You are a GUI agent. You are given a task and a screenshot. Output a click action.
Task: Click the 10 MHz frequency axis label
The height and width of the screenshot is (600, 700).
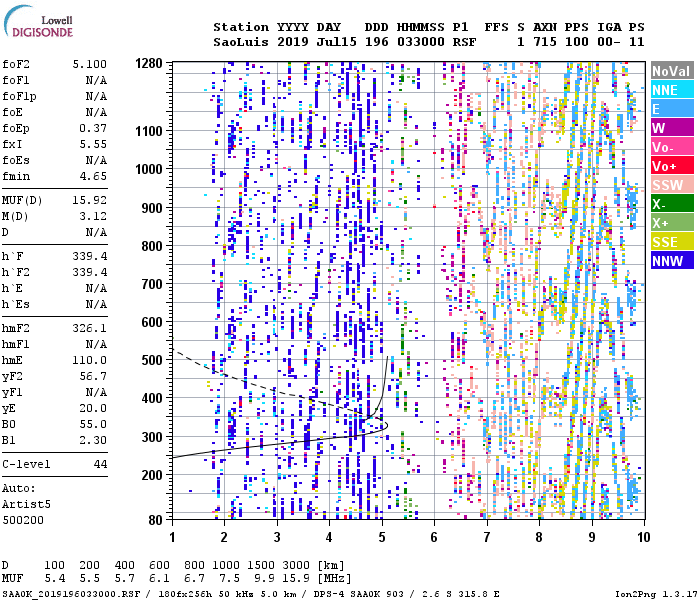tap(643, 537)
